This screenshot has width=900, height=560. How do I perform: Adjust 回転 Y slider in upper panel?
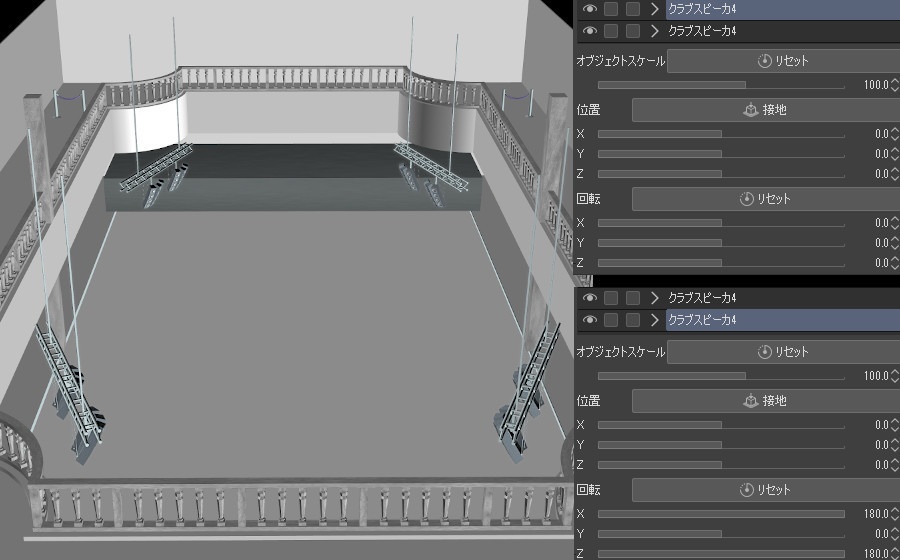[x=721, y=243]
